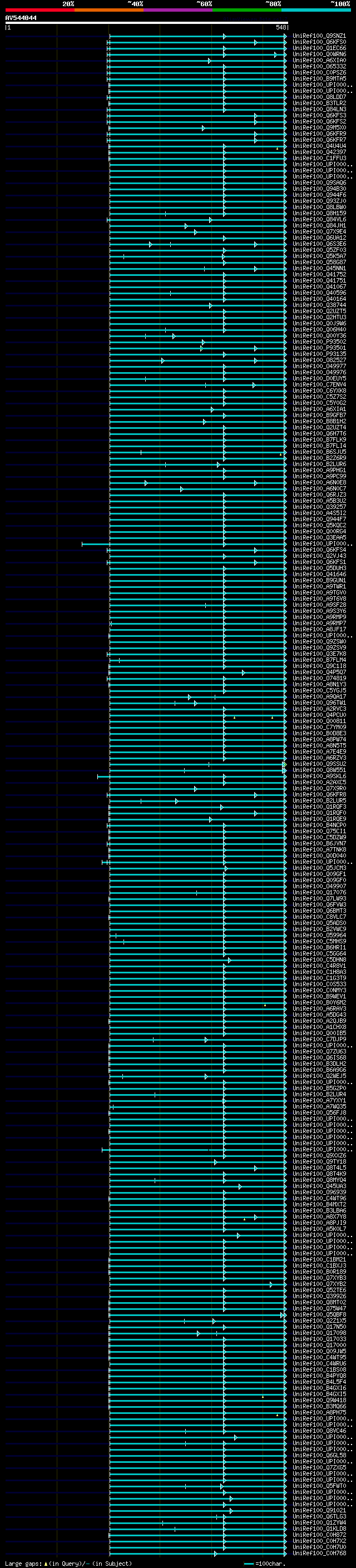Open the UniRef100_Q93ZJ0 entry
Screen dimensions: 356x1568
pyautogui.click(x=319, y=201)
